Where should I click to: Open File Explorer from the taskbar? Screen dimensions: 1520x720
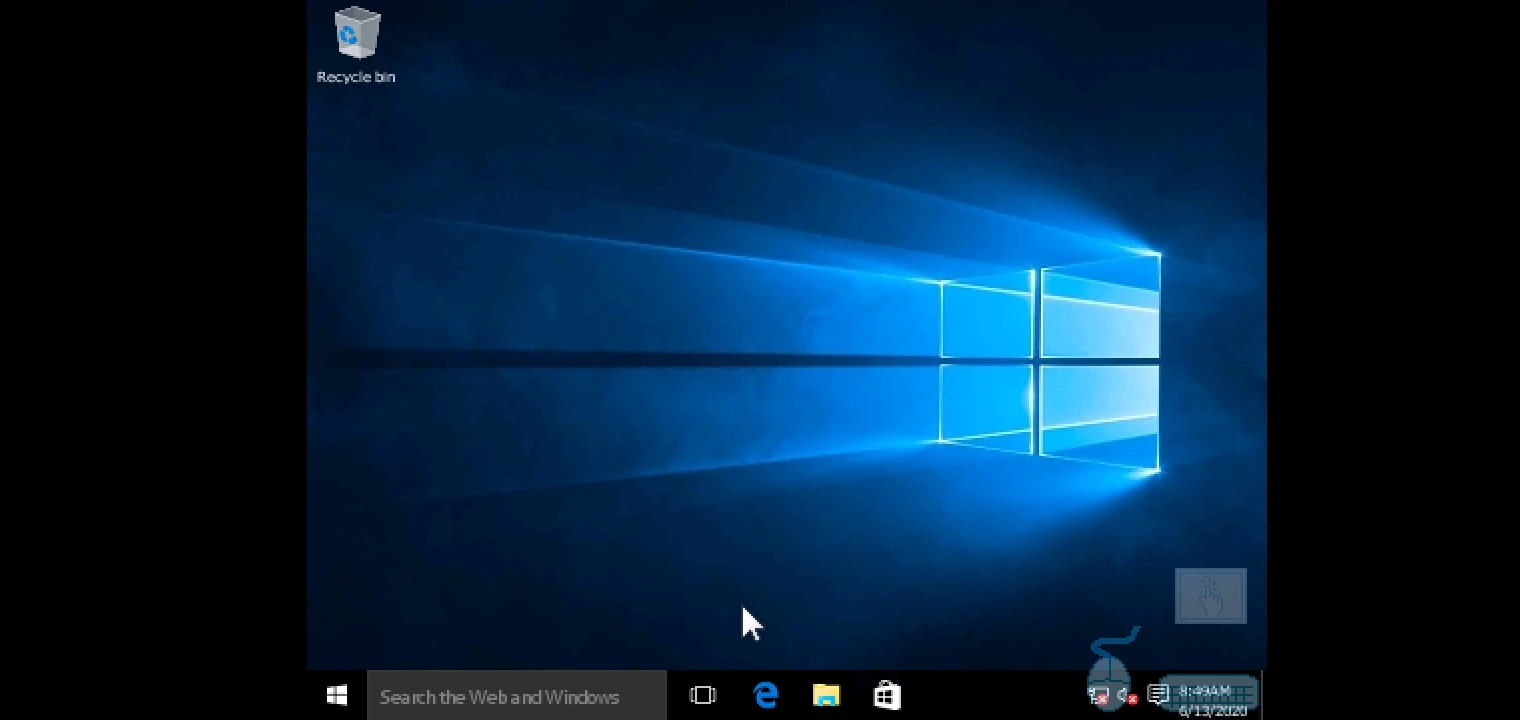point(826,696)
